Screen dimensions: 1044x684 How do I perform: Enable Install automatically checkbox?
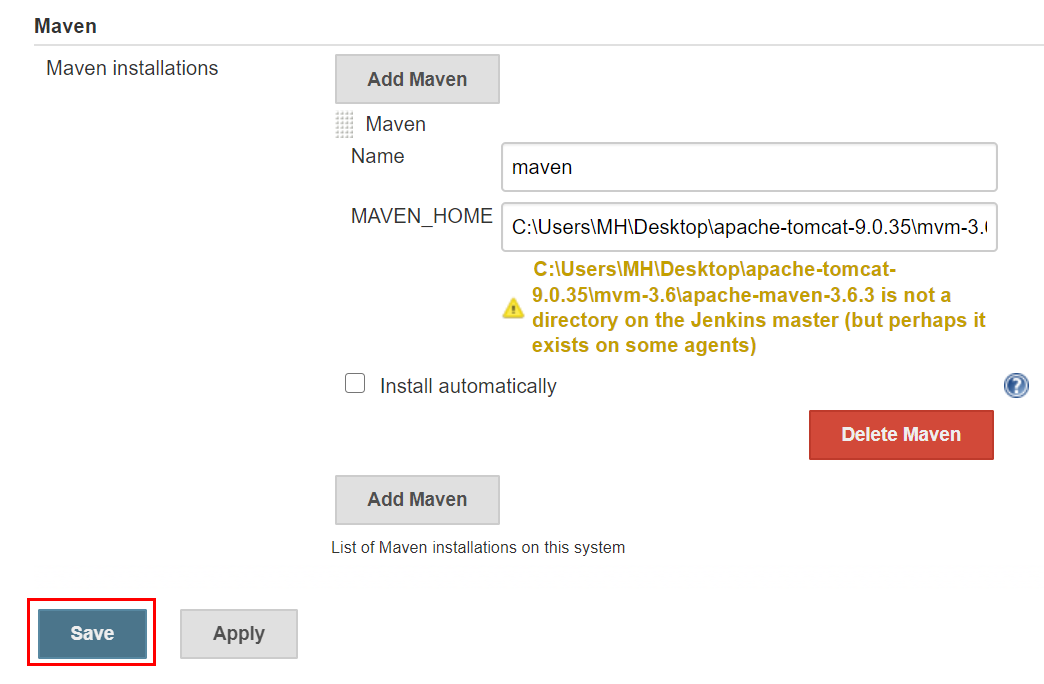355,384
